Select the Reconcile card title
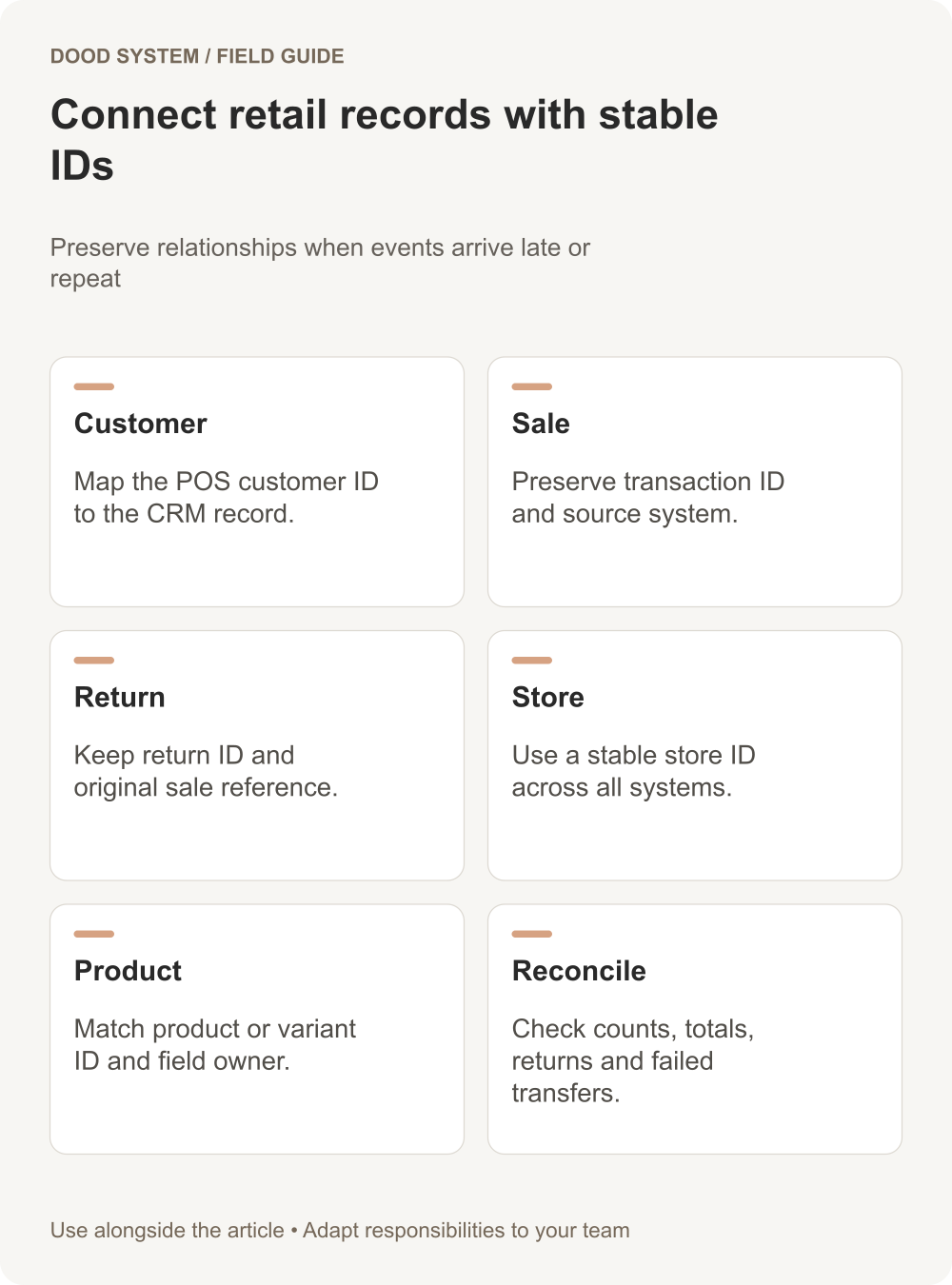Viewport: 952px width, 1285px height. point(579,971)
